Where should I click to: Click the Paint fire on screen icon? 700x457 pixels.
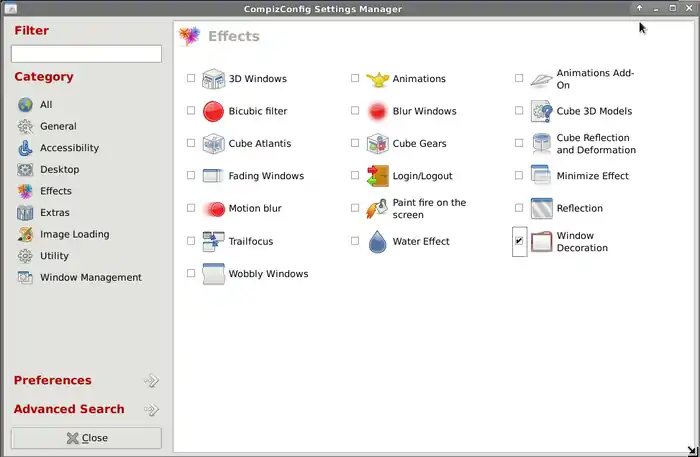tap(377, 209)
